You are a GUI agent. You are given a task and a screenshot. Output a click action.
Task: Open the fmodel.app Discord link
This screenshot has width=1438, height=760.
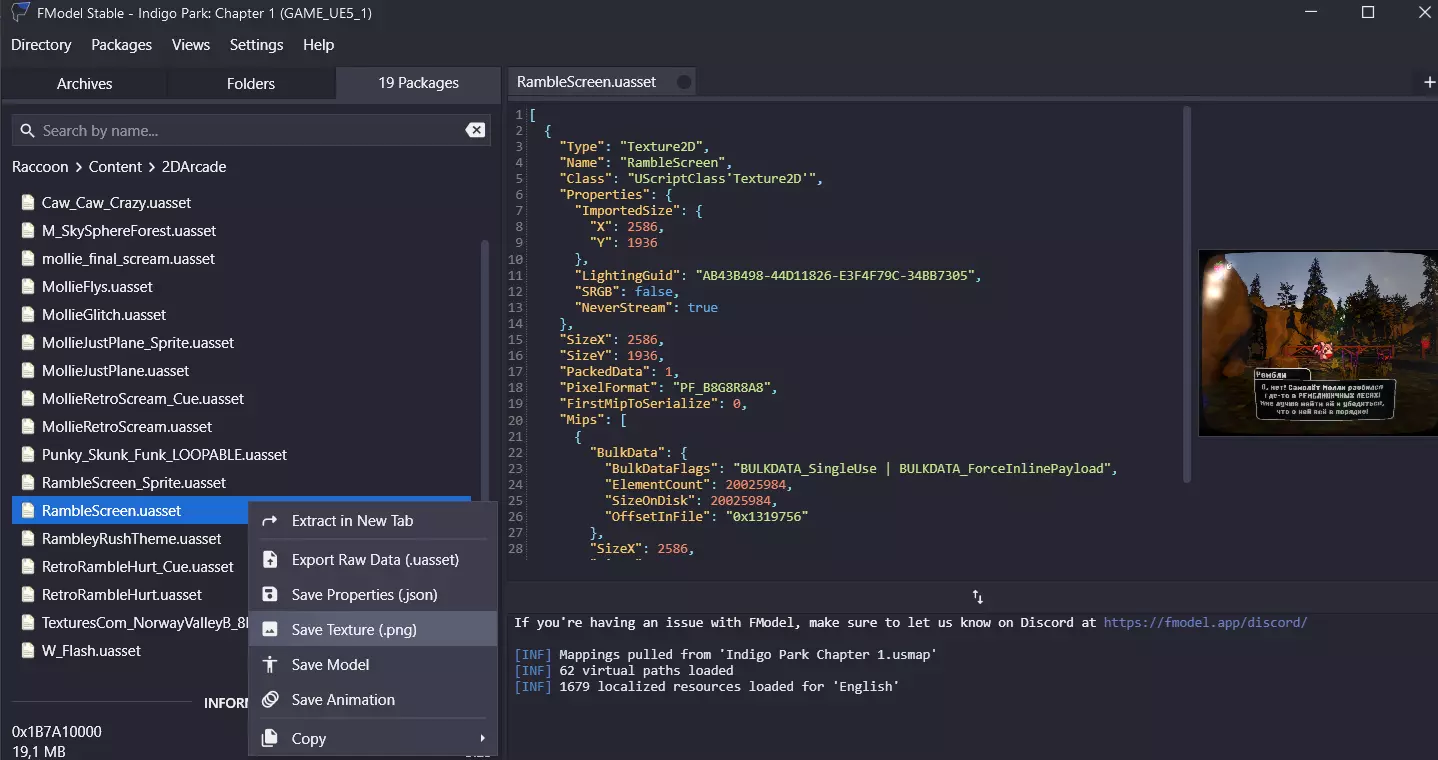coord(1205,623)
